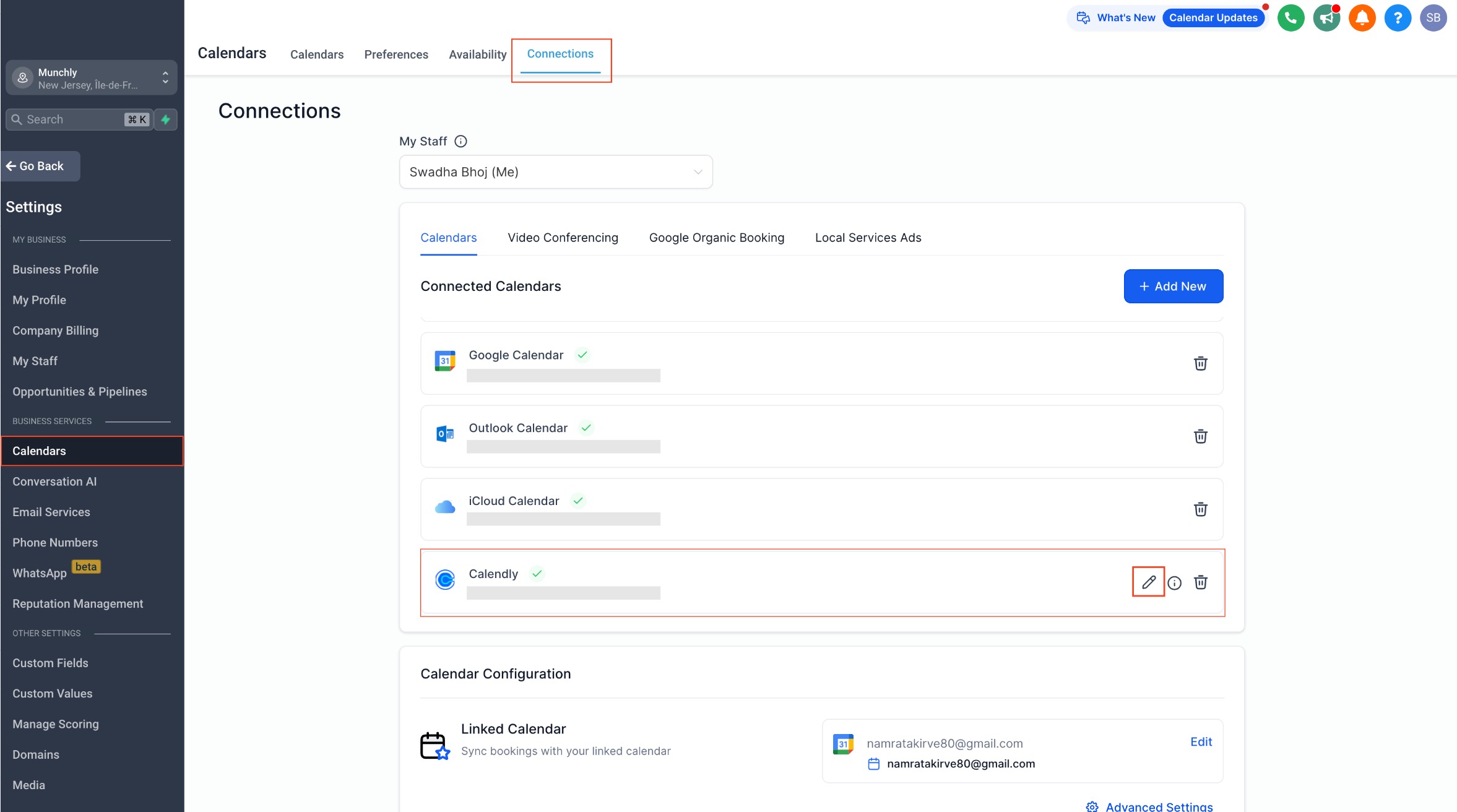Edit the Calendly connection with pencil icon
Image resolution: width=1457 pixels, height=812 pixels.
click(1148, 582)
